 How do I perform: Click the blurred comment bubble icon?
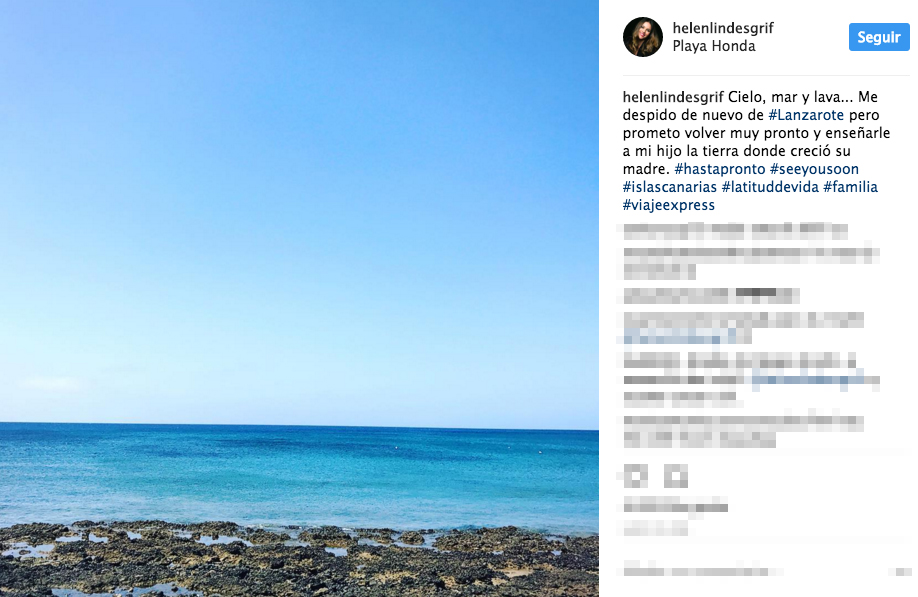pyautogui.click(x=676, y=476)
